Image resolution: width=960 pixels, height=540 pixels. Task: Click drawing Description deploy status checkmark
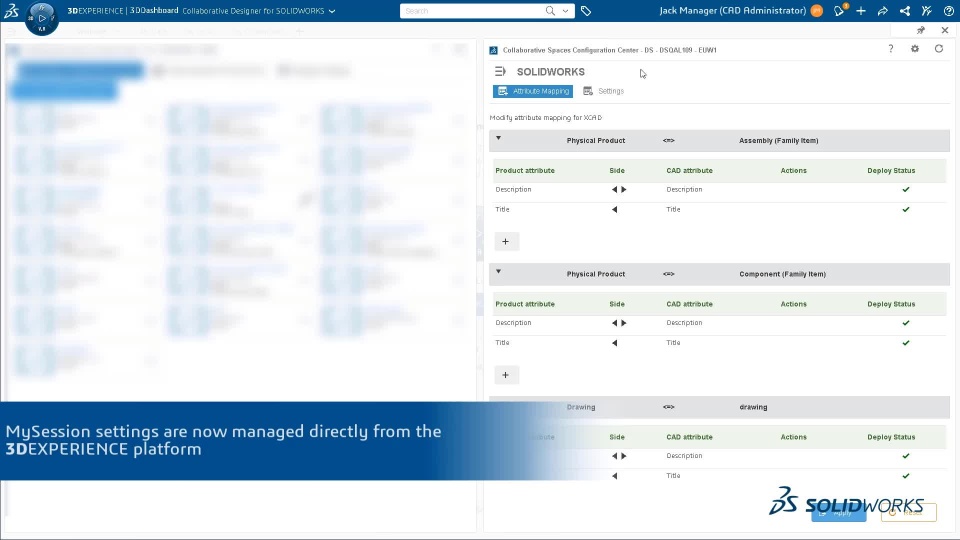tap(906, 456)
